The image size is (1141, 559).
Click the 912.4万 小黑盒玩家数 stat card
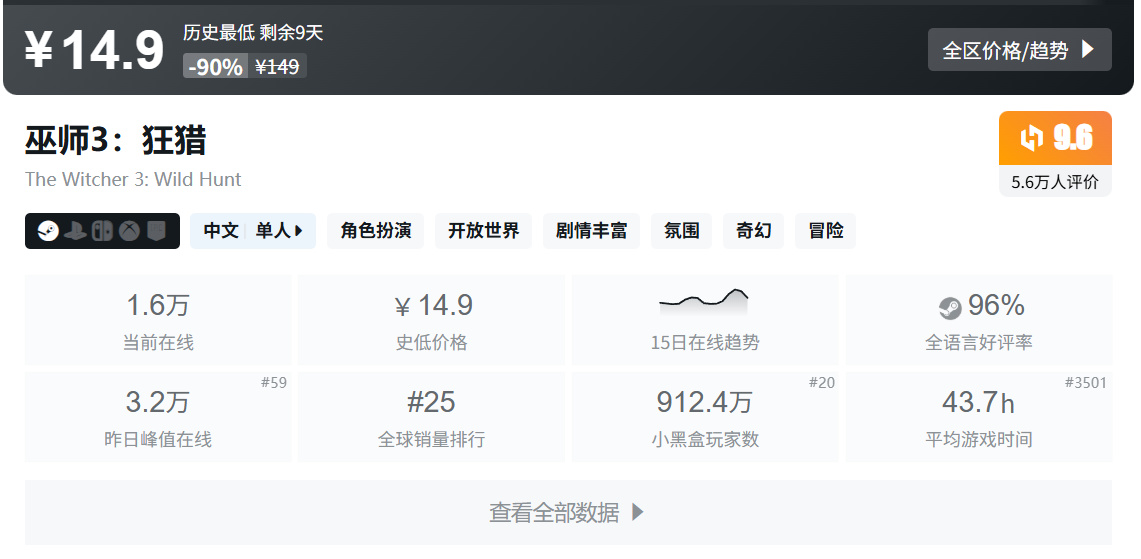[704, 416]
